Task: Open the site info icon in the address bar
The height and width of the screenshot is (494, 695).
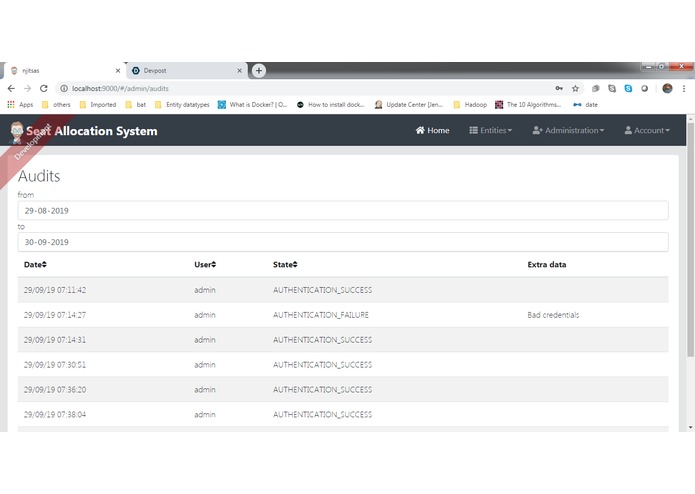Action: (x=64, y=89)
